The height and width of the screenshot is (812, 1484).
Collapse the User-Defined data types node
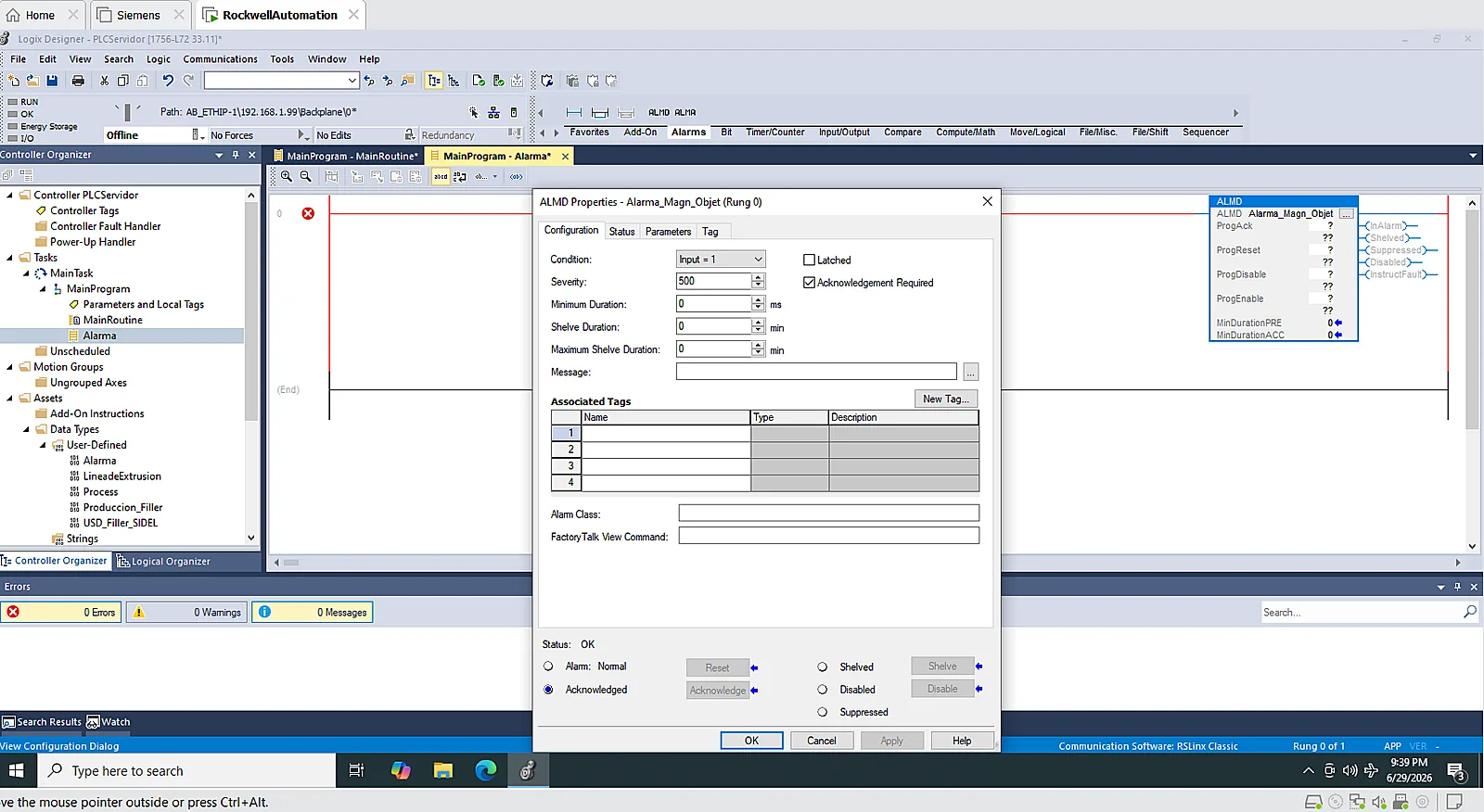click(43, 445)
